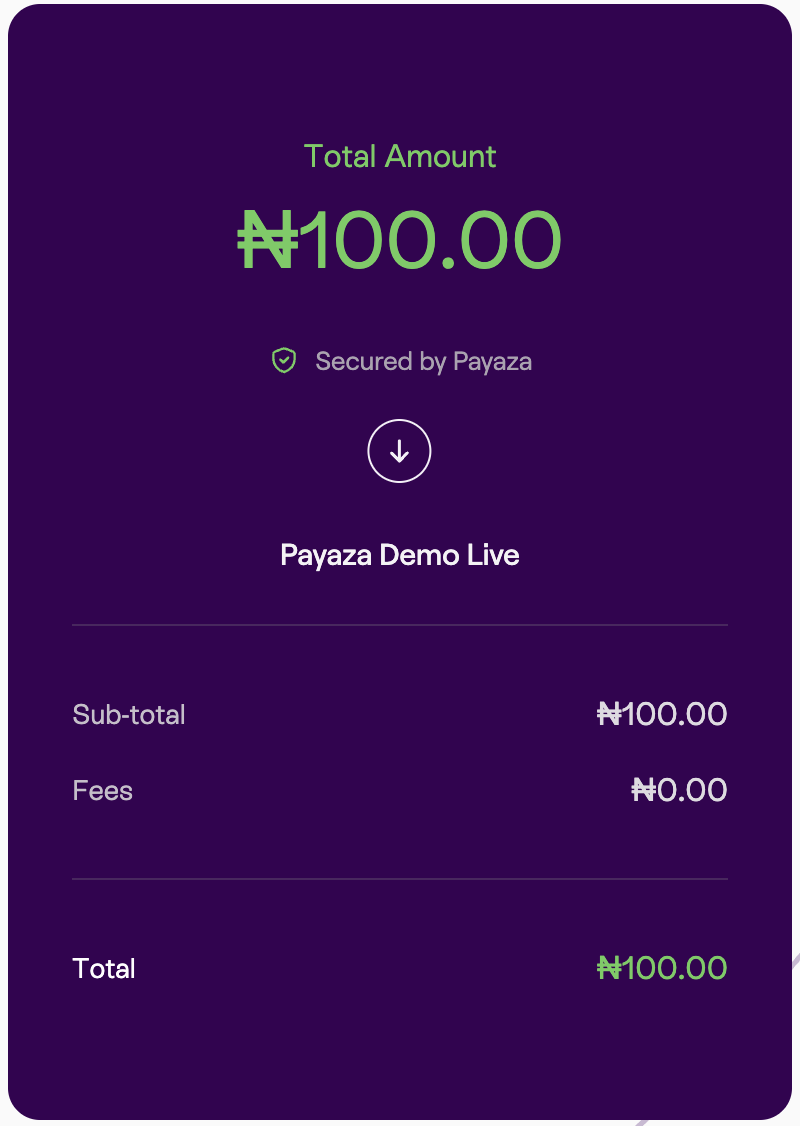The image size is (800, 1126).
Task: Click the Total Amount heading
Action: click(x=400, y=156)
